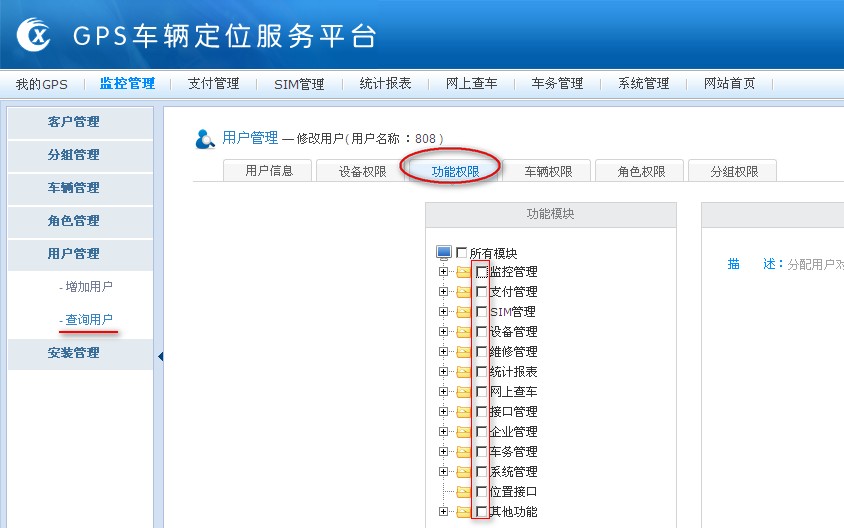Click the folder icon next to 设备管理
This screenshot has height=528, width=844.
464,332
